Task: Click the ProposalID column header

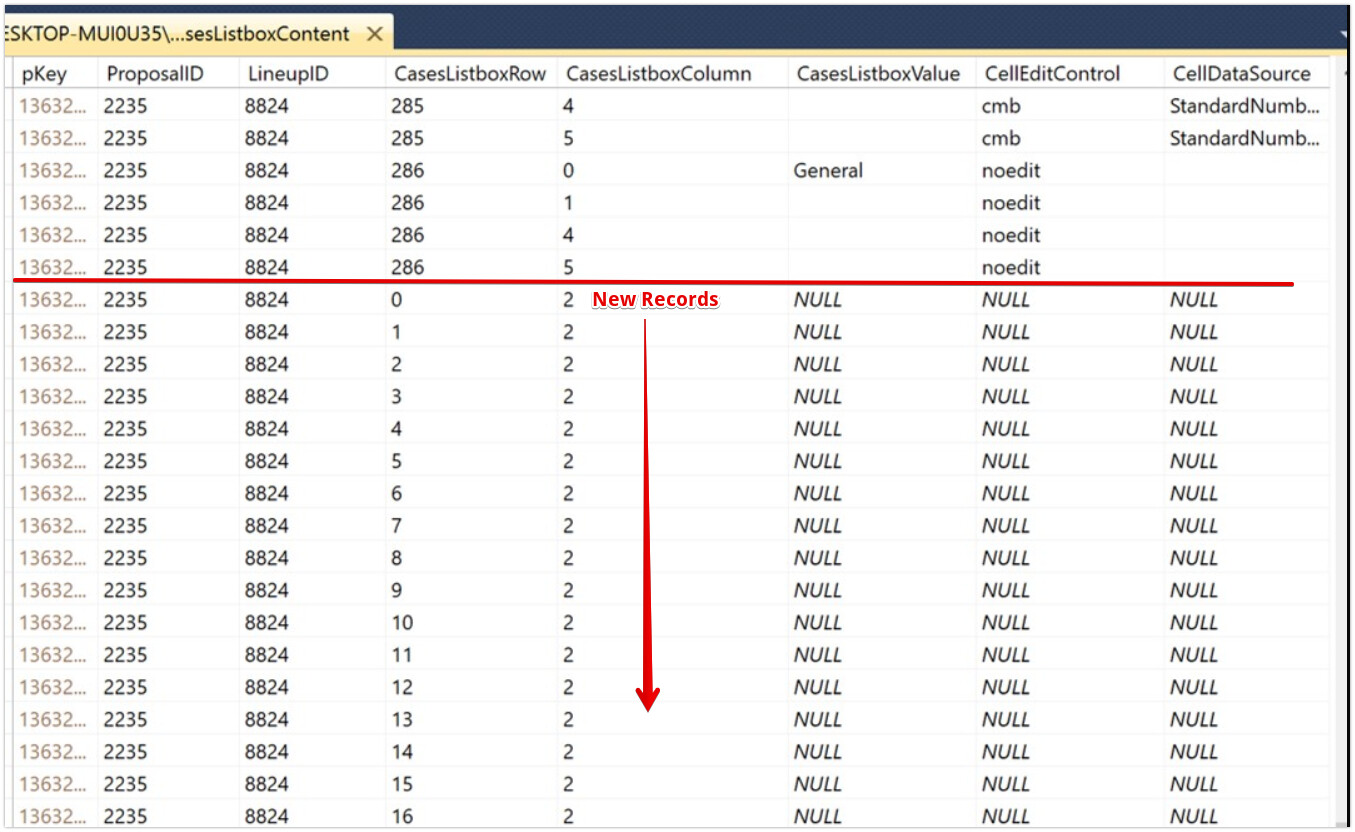Action: 154,73
